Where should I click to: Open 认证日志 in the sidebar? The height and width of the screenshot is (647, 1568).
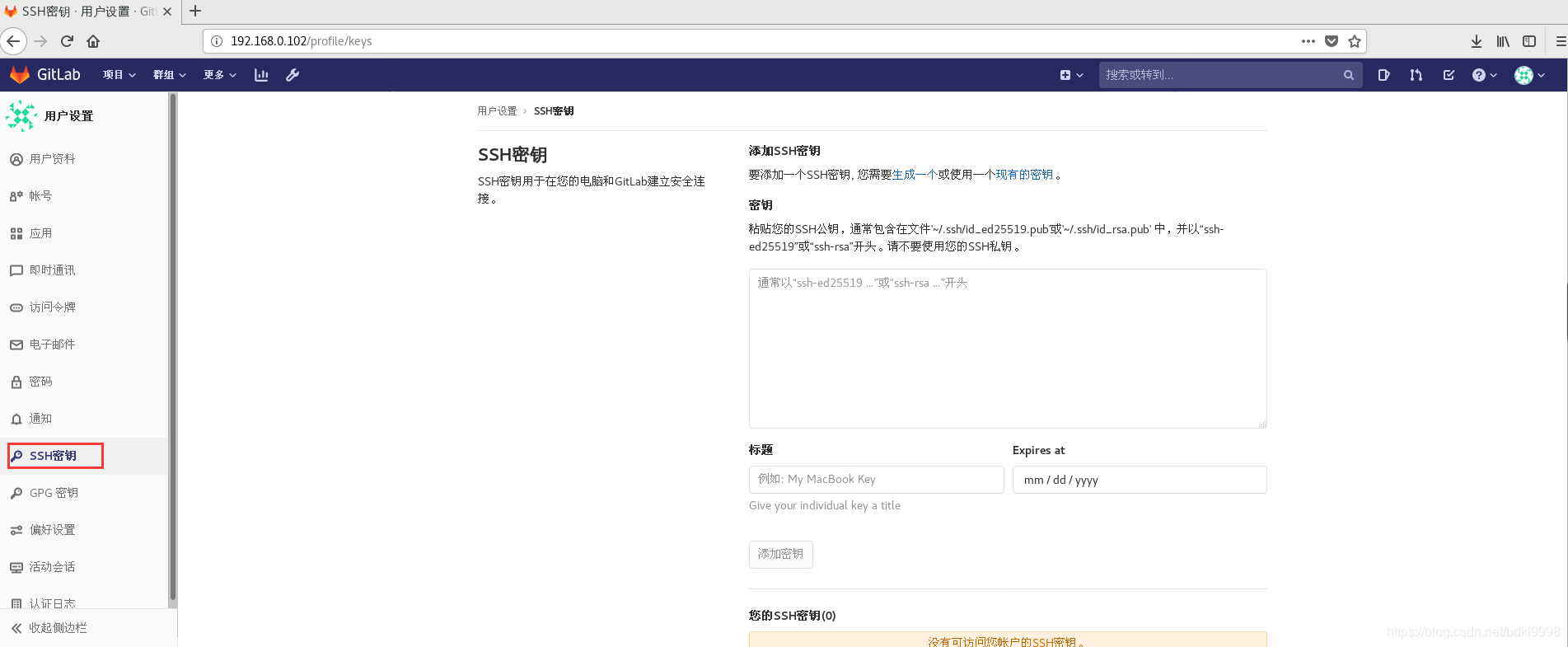(x=84, y=602)
